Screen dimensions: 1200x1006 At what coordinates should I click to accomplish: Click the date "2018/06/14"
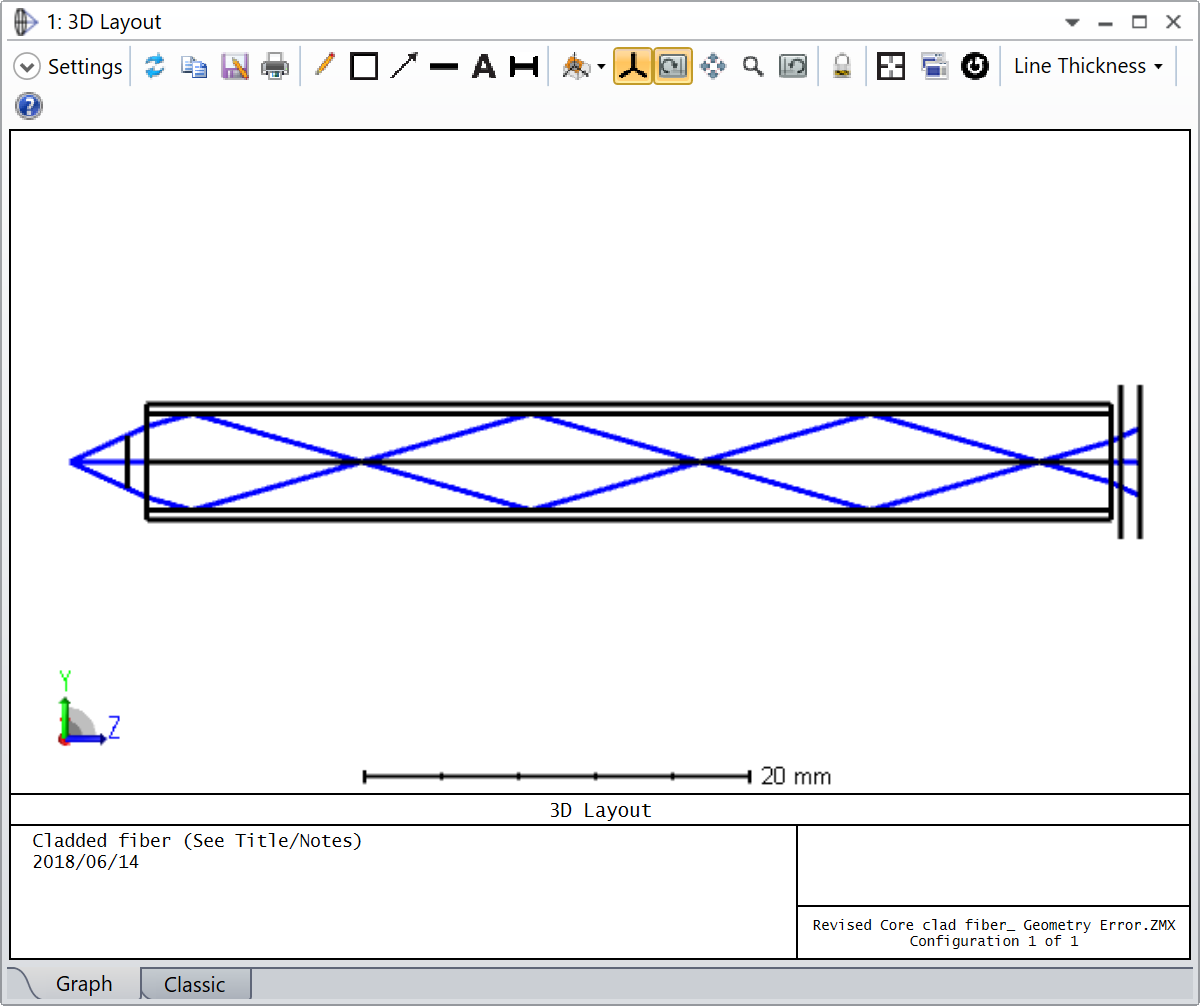pyautogui.click(x=86, y=862)
